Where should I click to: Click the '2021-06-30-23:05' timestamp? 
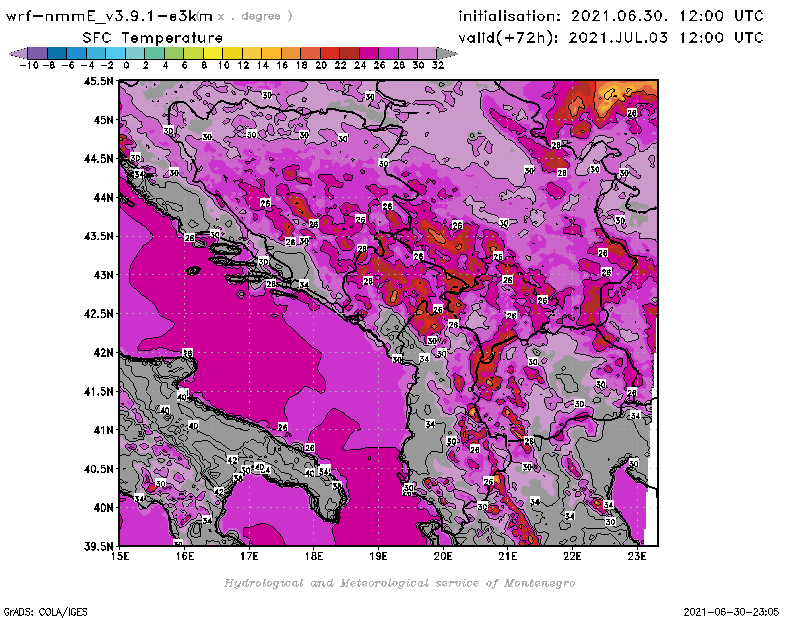[x=731, y=612]
